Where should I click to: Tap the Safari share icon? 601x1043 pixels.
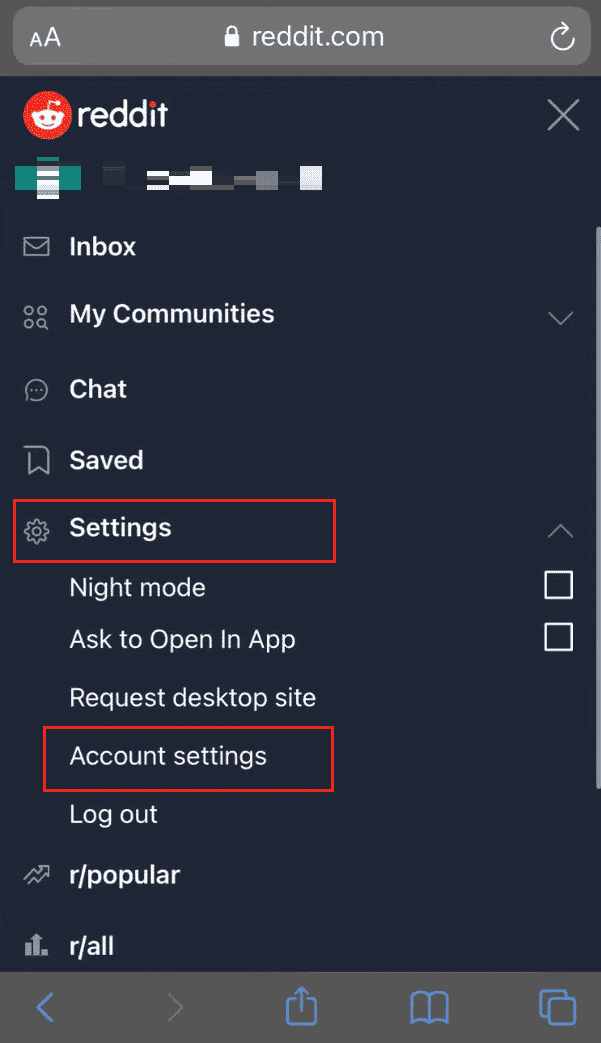(x=301, y=1006)
